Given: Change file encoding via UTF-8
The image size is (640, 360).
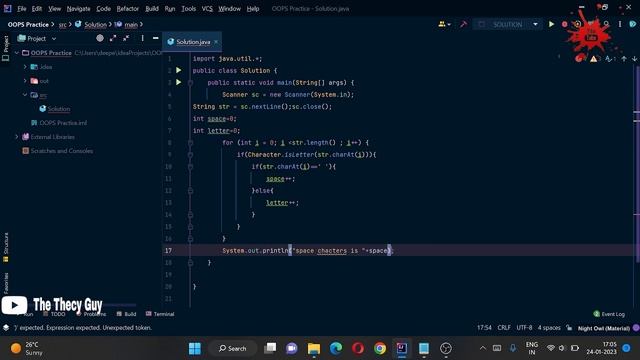Looking at the screenshot, I should 524,328.
